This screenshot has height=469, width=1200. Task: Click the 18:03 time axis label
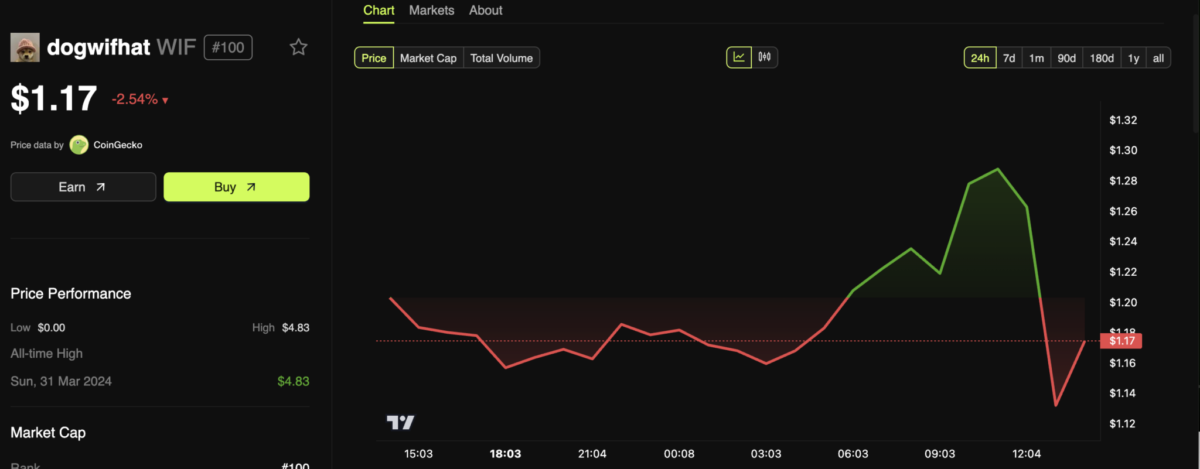pos(503,453)
